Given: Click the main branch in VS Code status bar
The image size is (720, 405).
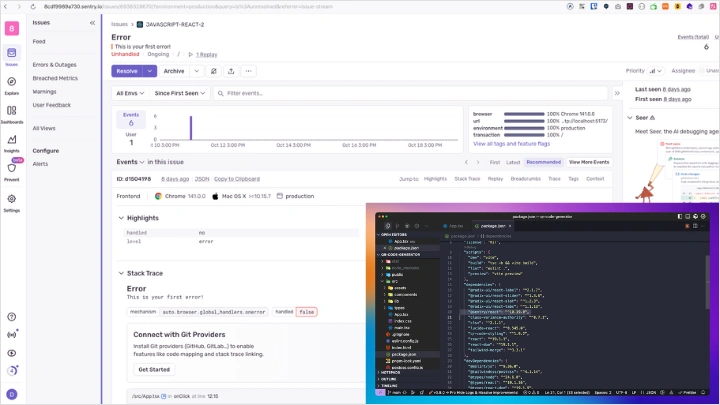Looking at the screenshot, I should pyautogui.click(x=394, y=393).
